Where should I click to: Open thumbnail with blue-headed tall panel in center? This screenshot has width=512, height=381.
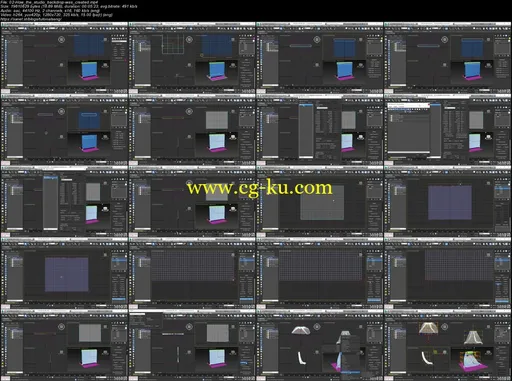click(64, 201)
